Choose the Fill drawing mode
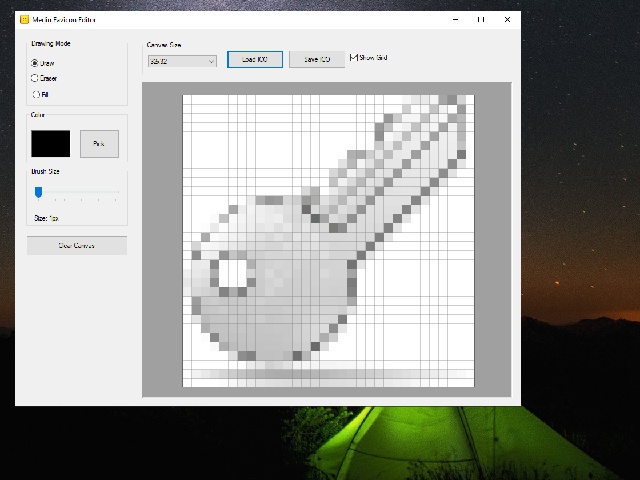Image resolution: width=640 pixels, height=480 pixels. (36, 94)
